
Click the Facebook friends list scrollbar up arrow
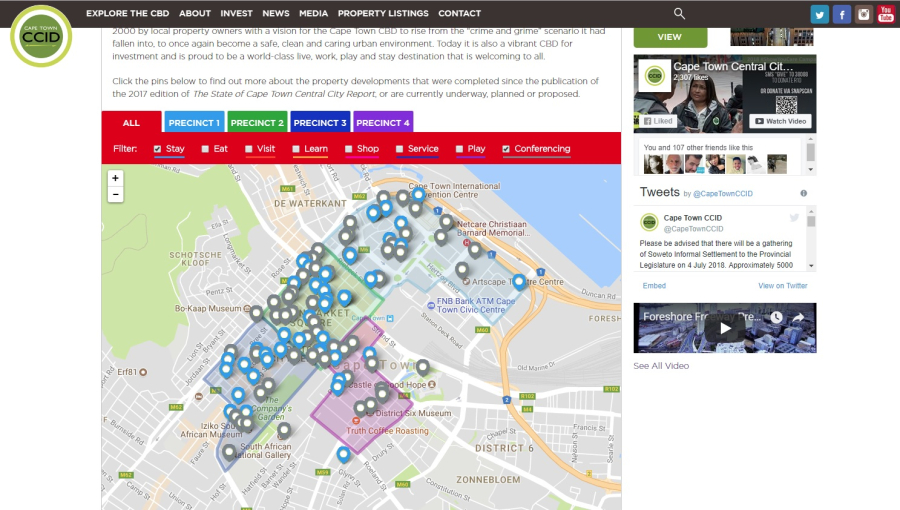[810, 139]
